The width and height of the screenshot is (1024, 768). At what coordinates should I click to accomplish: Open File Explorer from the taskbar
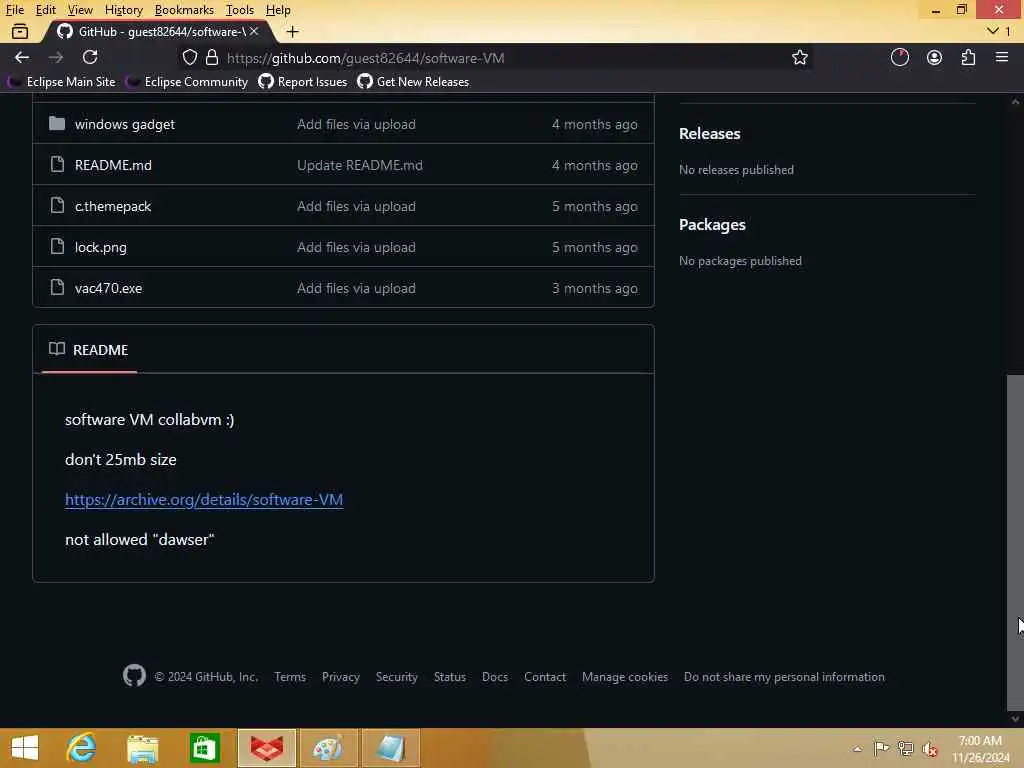(x=142, y=748)
